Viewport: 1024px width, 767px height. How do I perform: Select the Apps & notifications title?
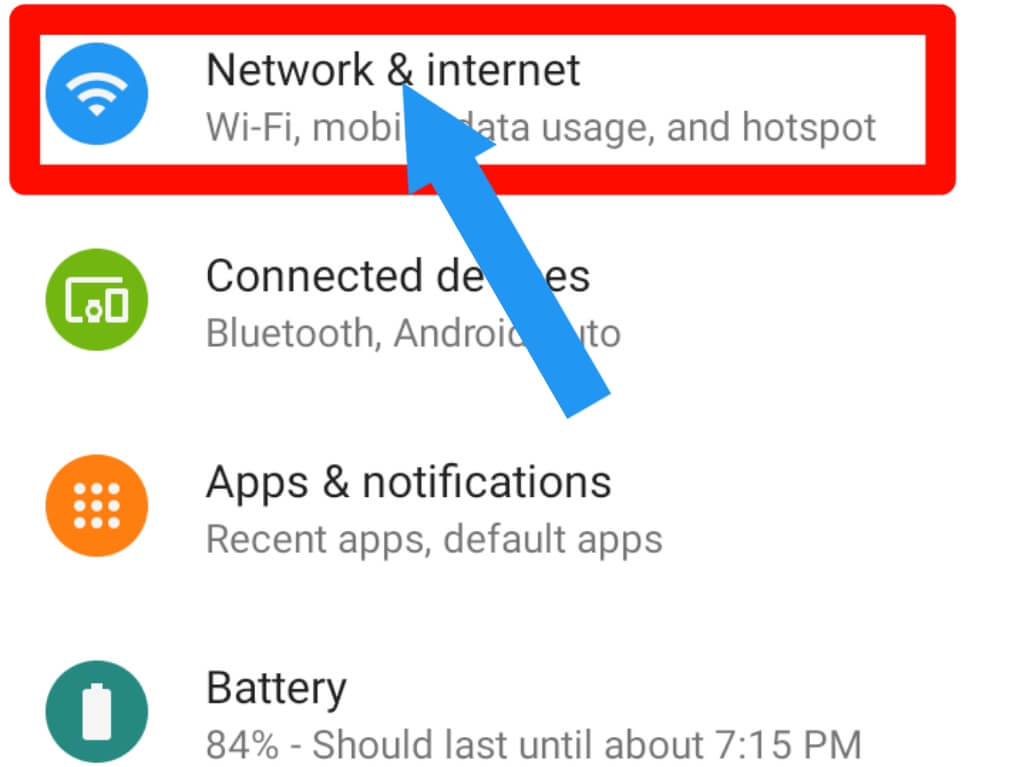coord(409,483)
